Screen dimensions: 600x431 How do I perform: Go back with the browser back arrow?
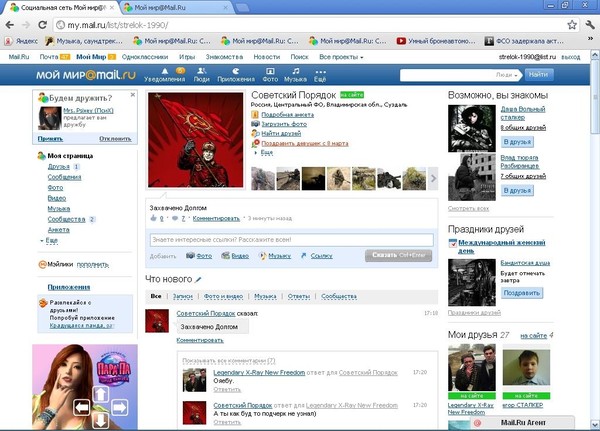click(x=10, y=25)
